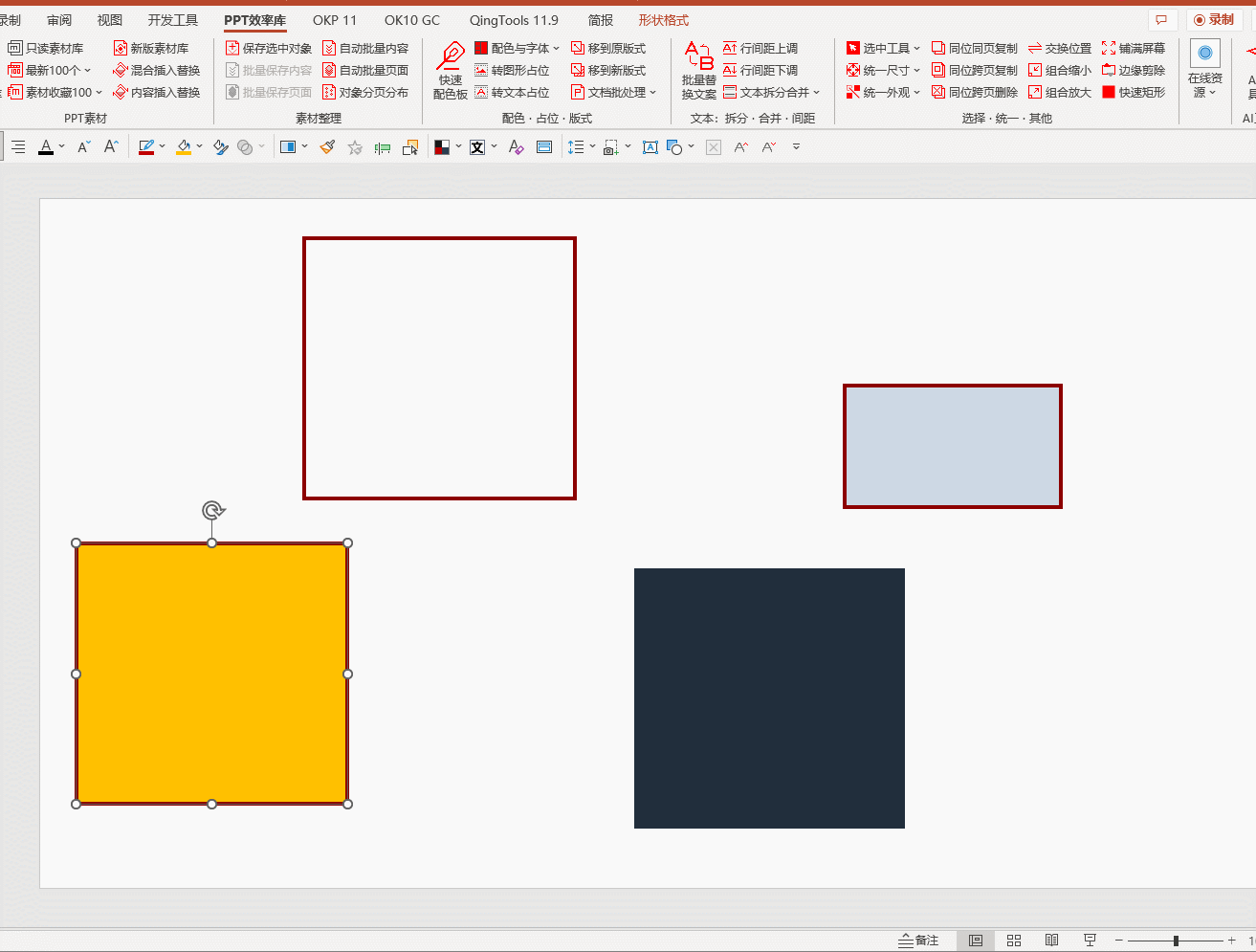Screen dimensions: 1256x952
Task: Toggle 备注 notes pane
Action: pyautogui.click(x=918, y=941)
